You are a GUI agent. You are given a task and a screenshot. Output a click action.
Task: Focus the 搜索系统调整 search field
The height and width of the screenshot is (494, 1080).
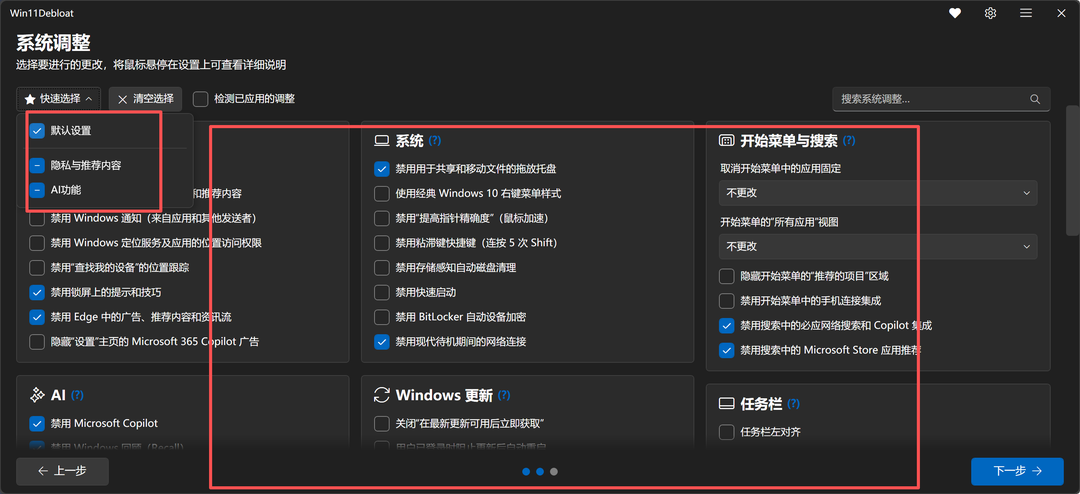tap(941, 99)
